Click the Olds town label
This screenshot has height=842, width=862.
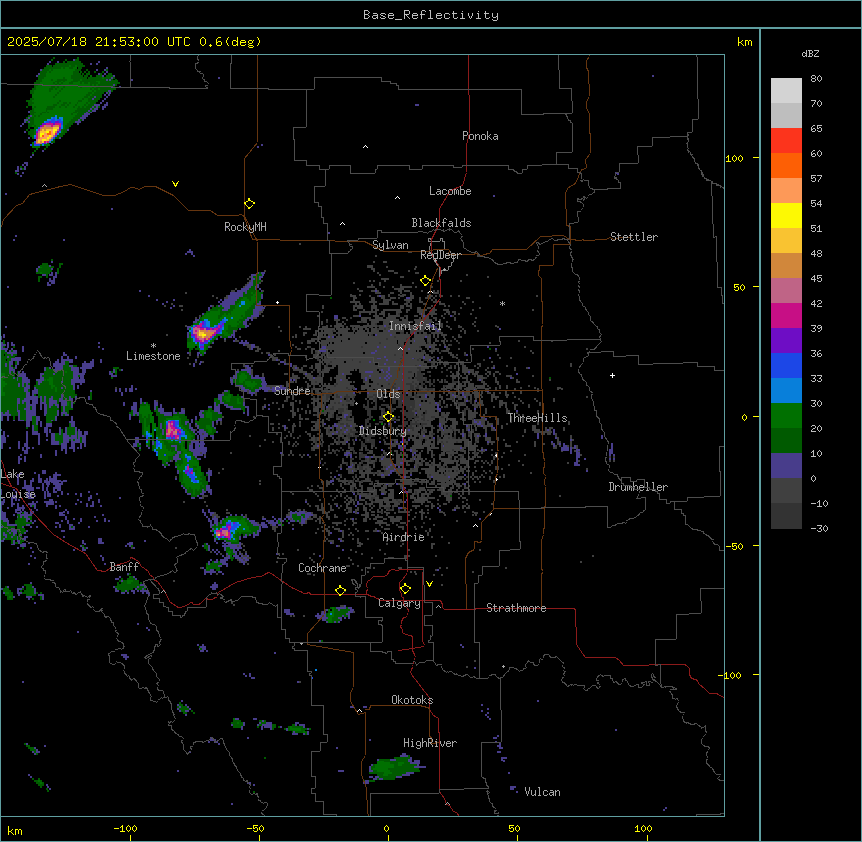click(388, 394)
